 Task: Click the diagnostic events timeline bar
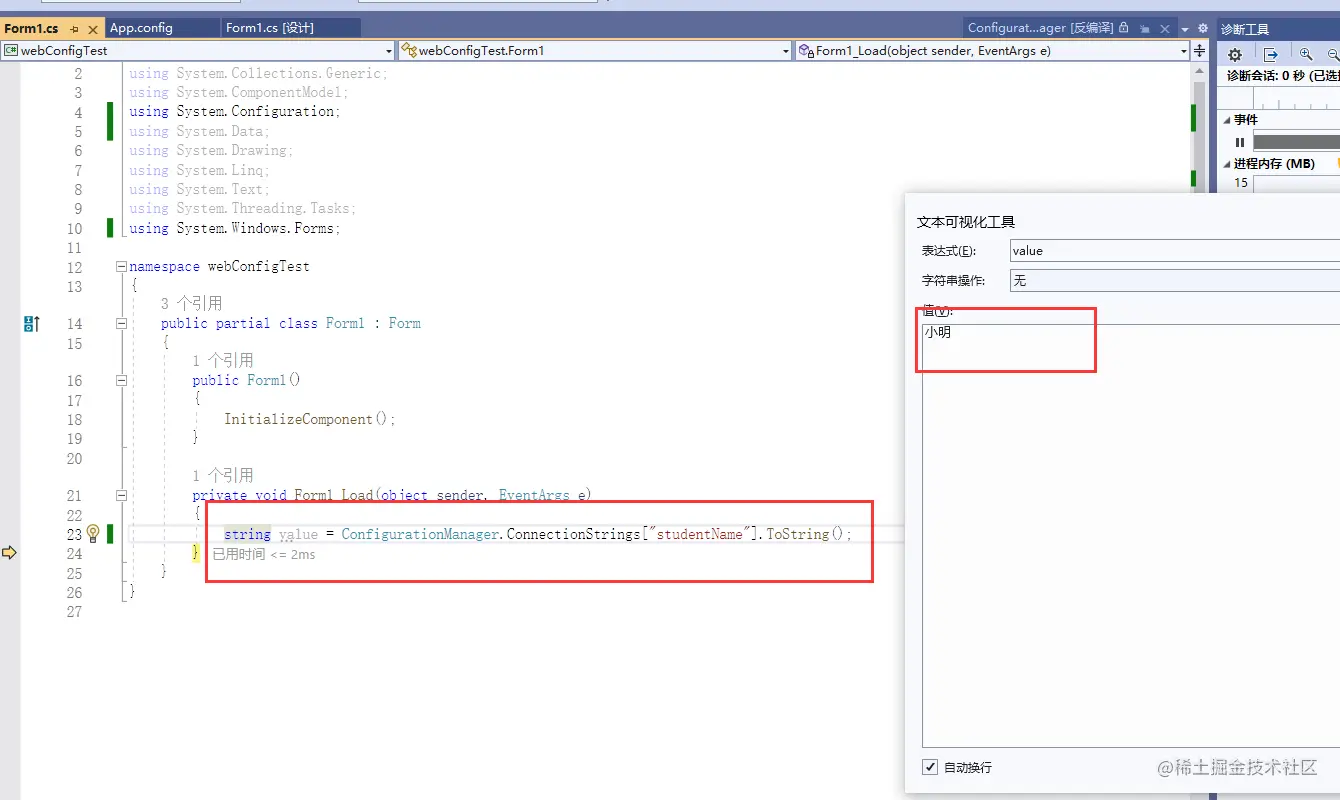click(1296, 142)
